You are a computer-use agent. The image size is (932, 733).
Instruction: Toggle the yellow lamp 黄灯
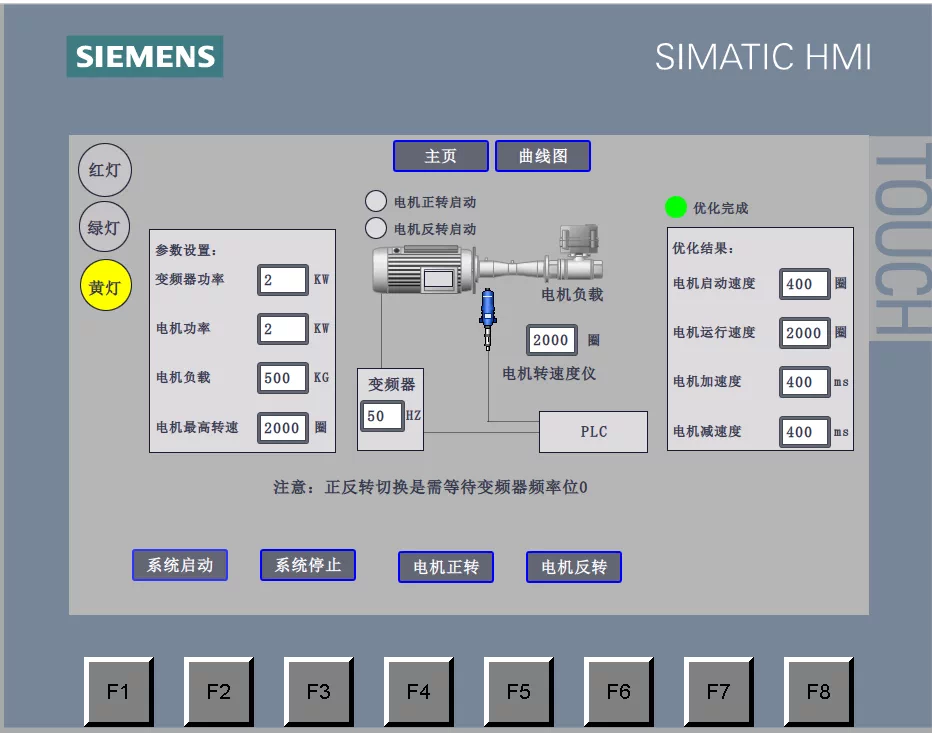(104, 285)
